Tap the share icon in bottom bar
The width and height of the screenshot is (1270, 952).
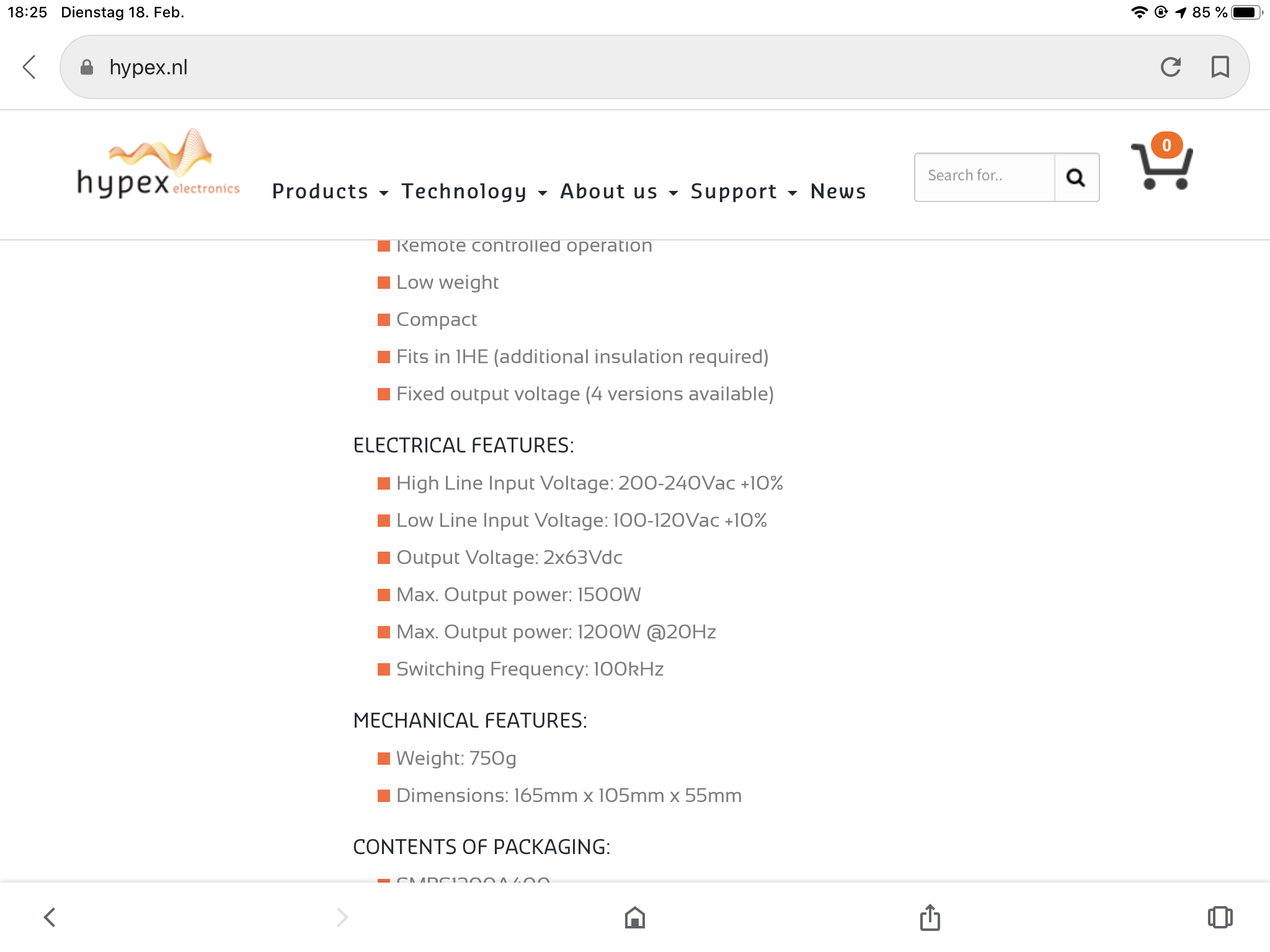(930, 917)
